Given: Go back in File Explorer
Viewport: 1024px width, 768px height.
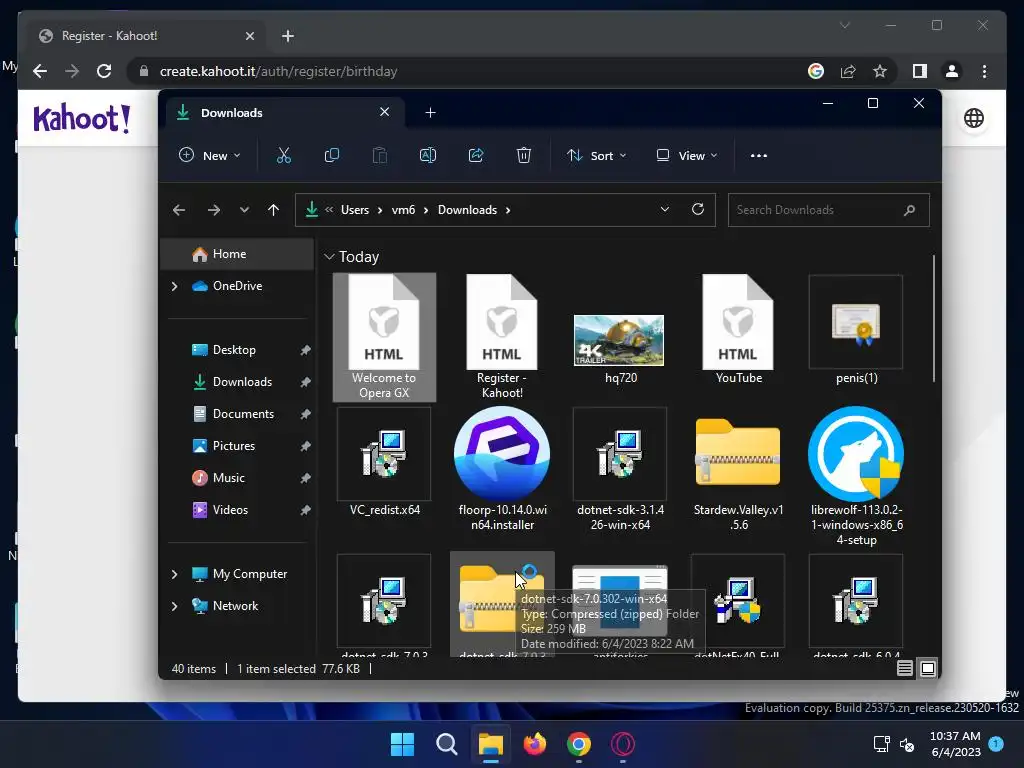Looking at the screenshot, I should pyautogui.click(x=179, y=210).
